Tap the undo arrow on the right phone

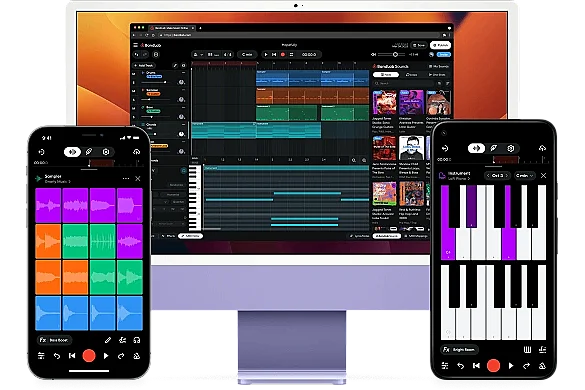pos(461,366)
